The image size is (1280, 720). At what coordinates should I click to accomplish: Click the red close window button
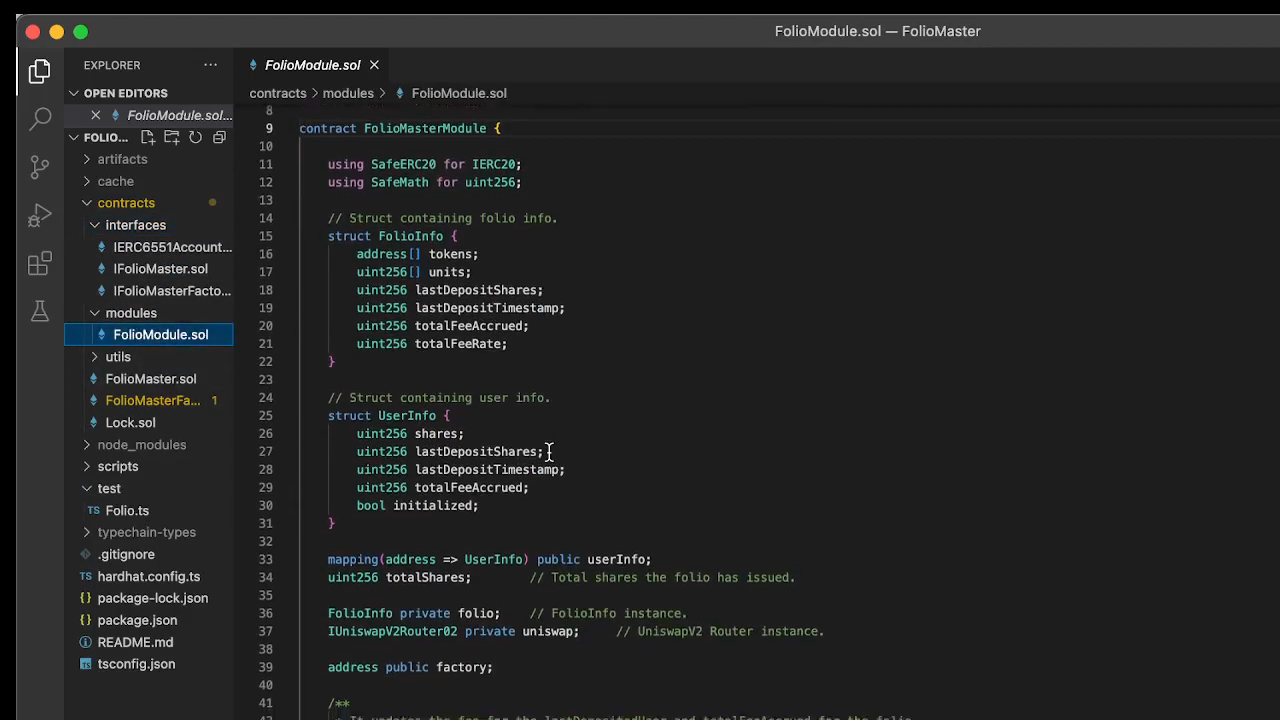click(x=32, y=32)
